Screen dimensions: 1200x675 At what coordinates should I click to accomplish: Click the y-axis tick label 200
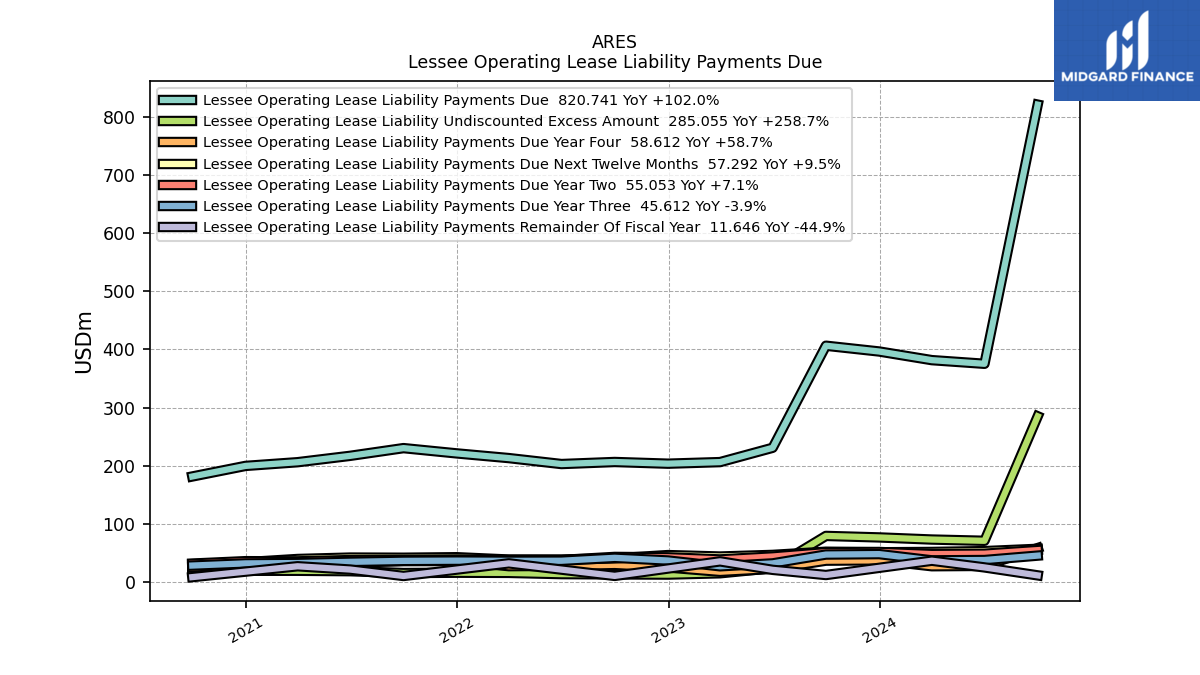[x=121, y=466]
